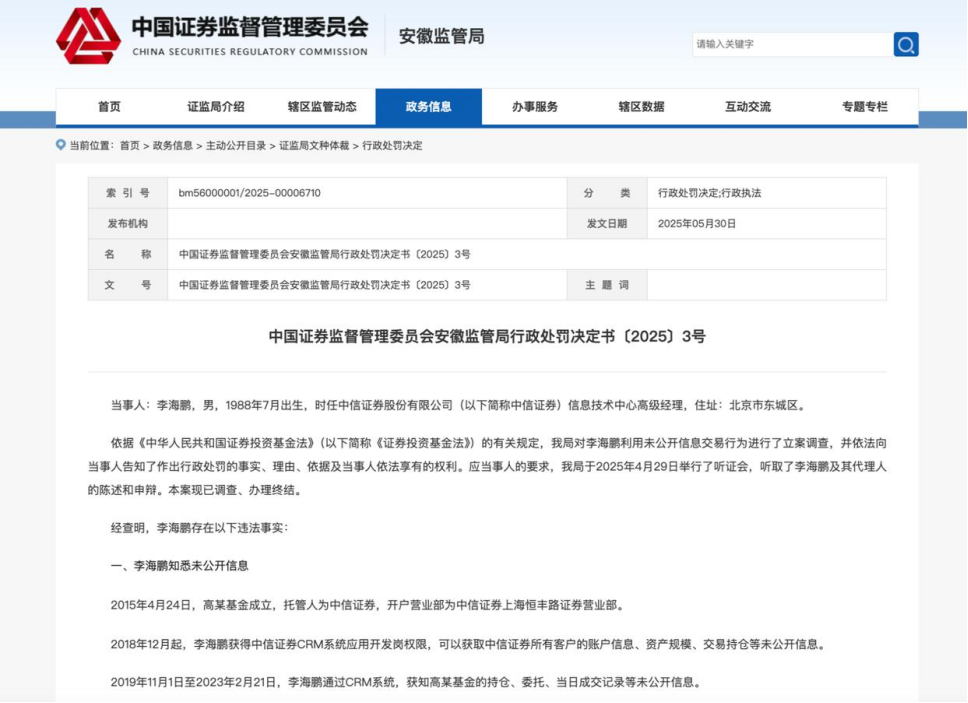
Task: Click the CHINA SECURITIES REGULATORY COMMISSION subtitle
Action: pos(250,52)
